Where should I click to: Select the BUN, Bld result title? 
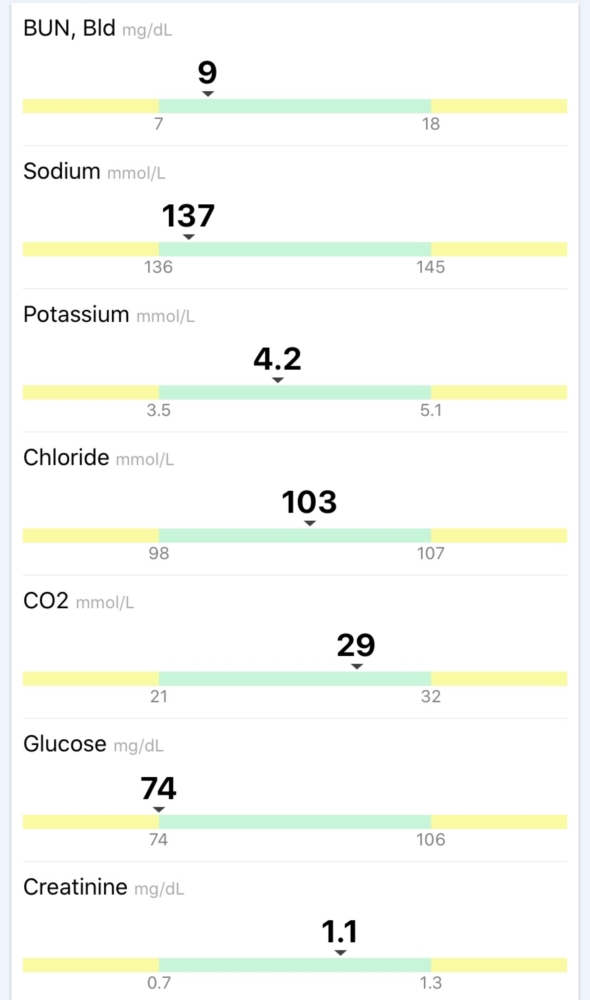(70, 29)
